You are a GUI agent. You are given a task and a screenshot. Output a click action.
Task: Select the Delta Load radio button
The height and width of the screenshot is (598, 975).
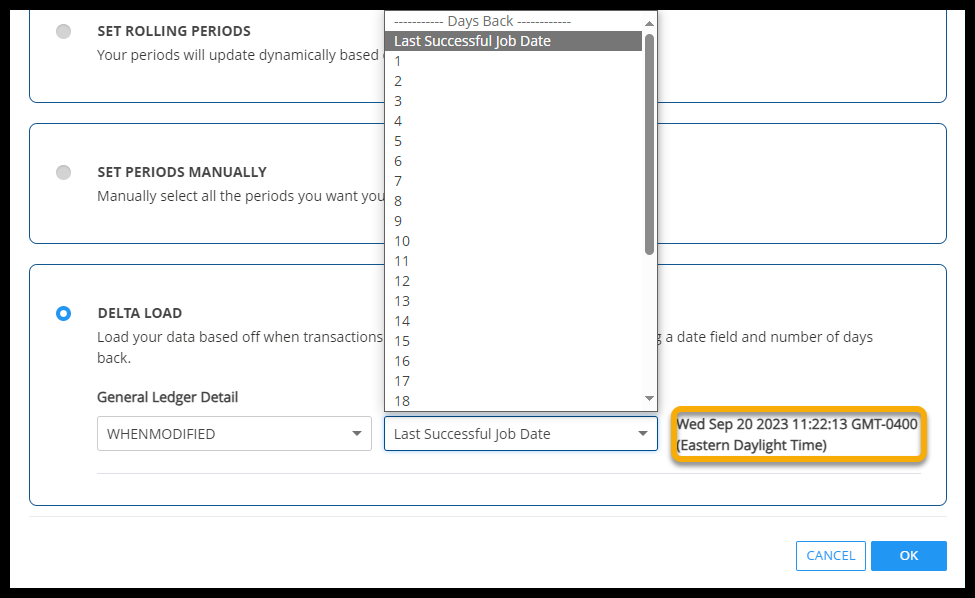point(64,313)
